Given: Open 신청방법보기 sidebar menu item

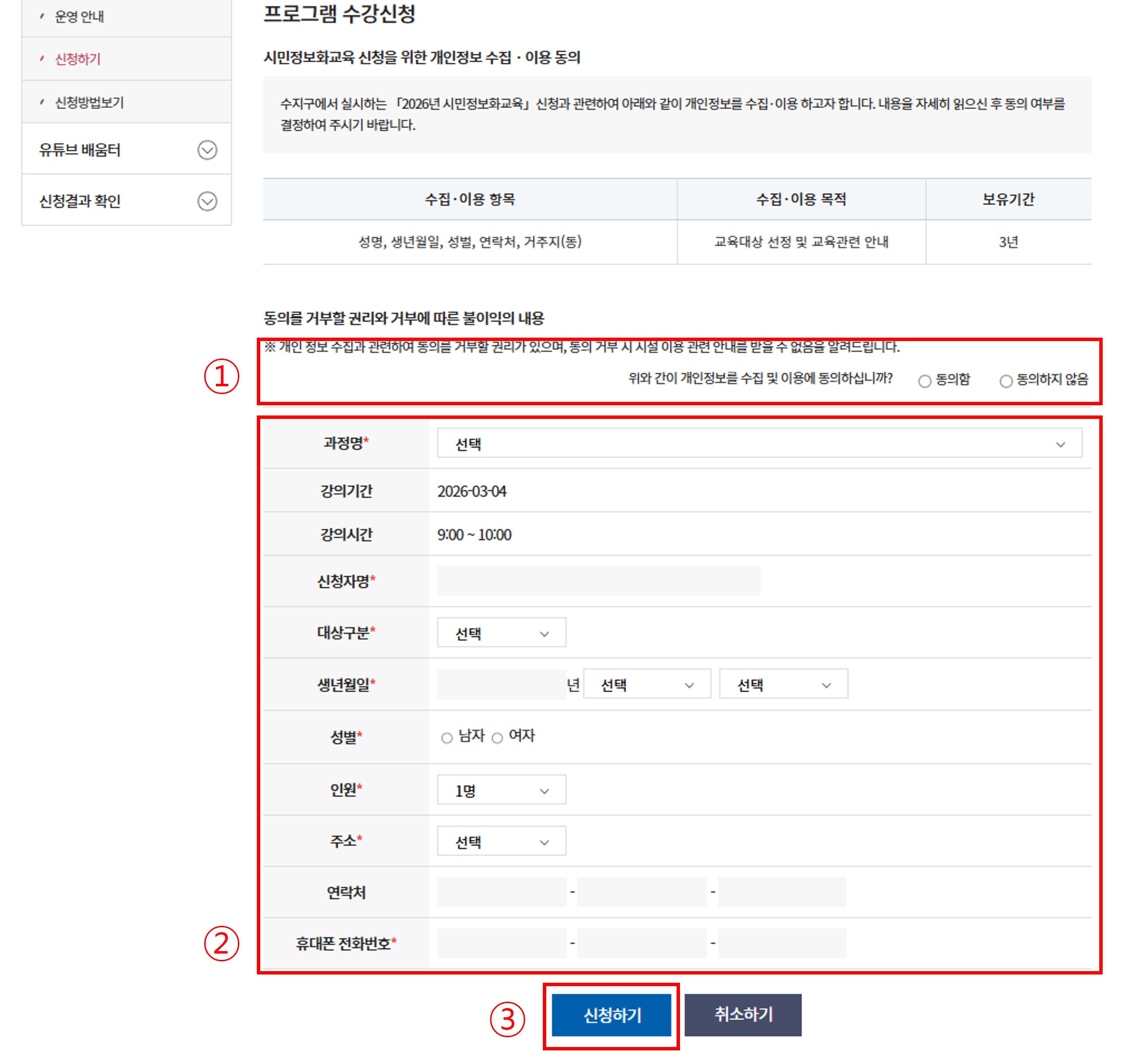Looking at the screenshot, I should click(x=89, y=103).
